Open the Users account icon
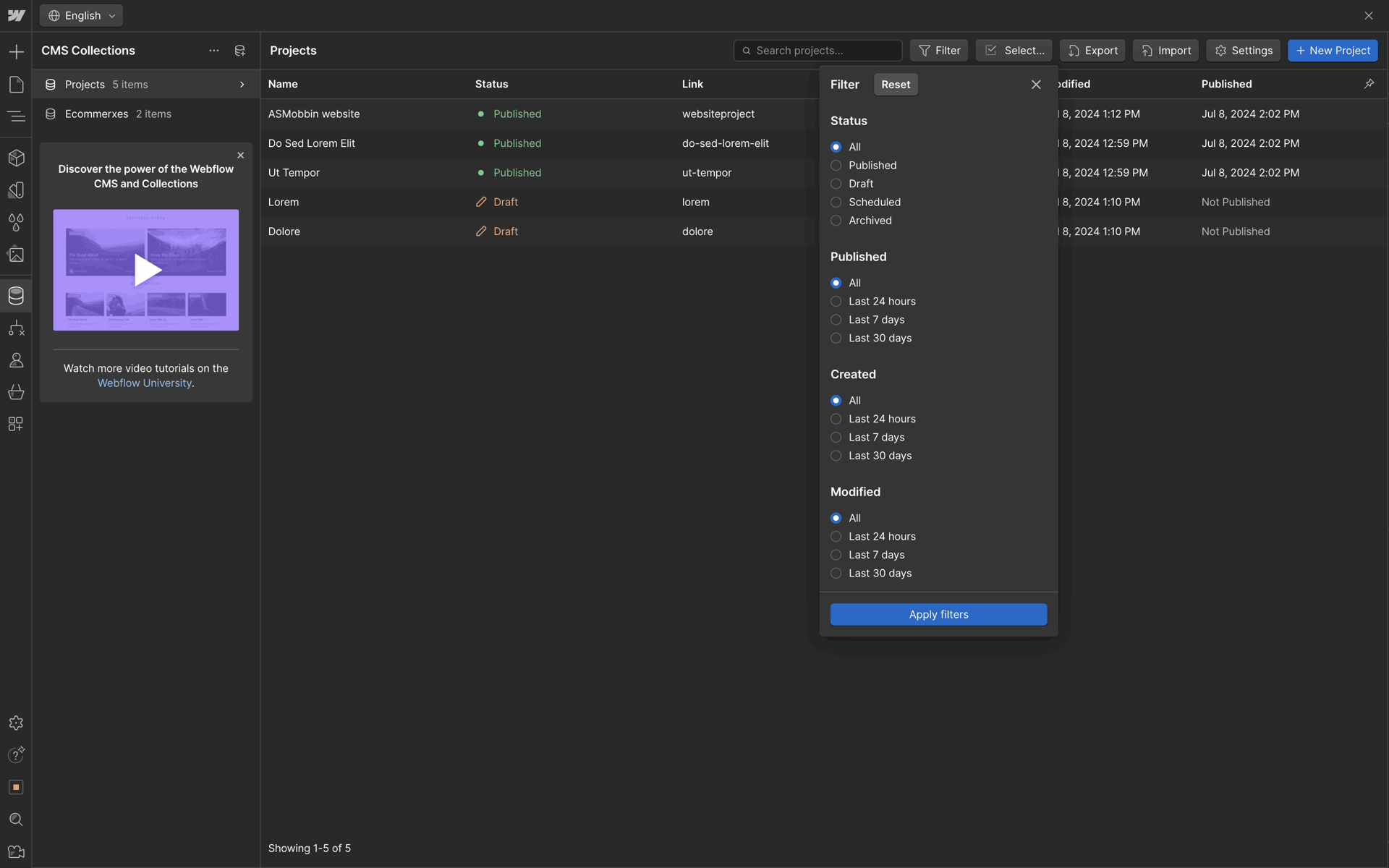 click(16, 360)
